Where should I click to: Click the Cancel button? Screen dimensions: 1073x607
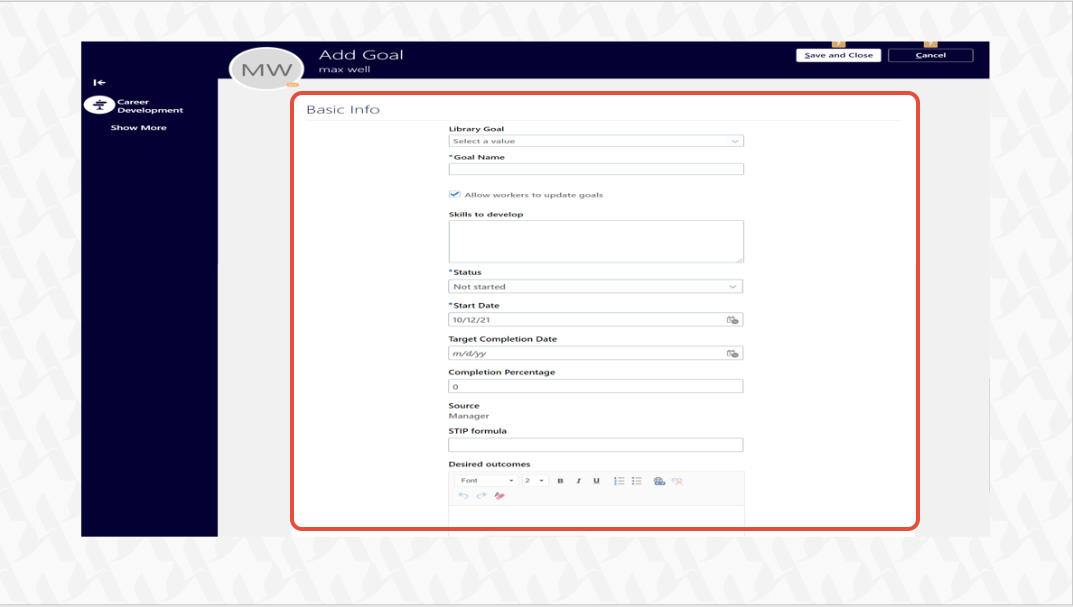(x=931, y=55)
